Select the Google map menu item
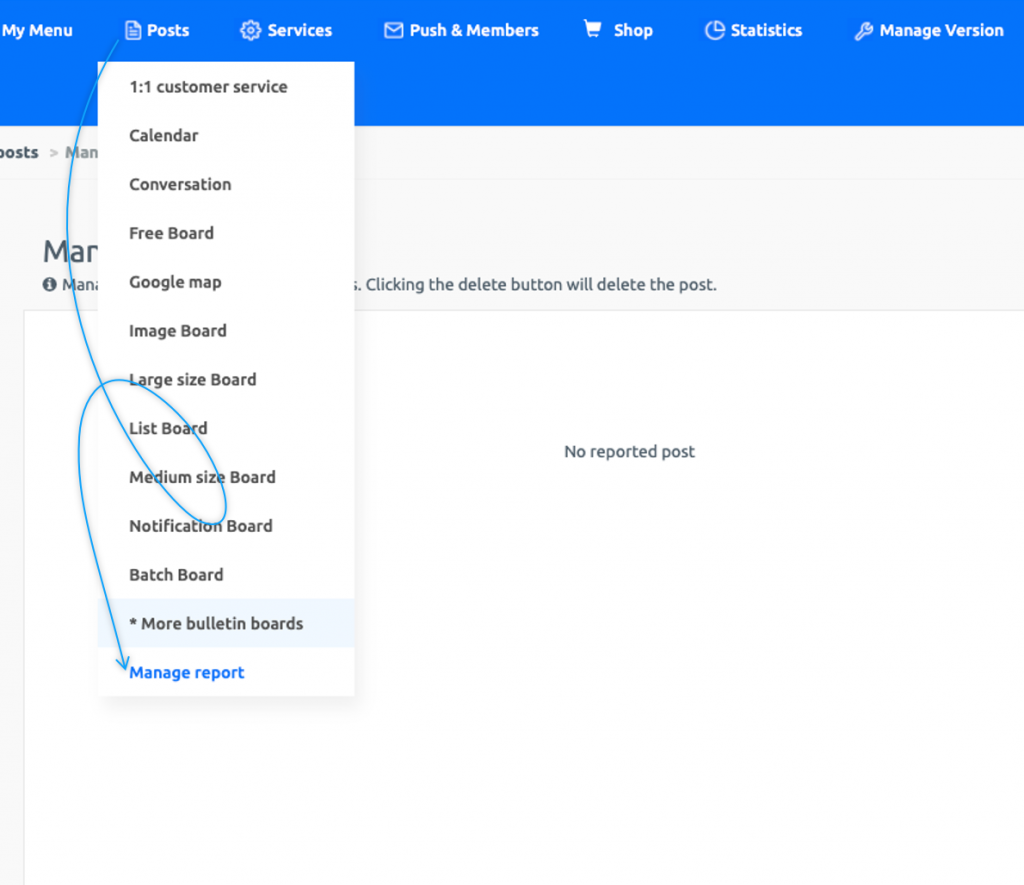The image size is (1024, 885). [175, 281]
